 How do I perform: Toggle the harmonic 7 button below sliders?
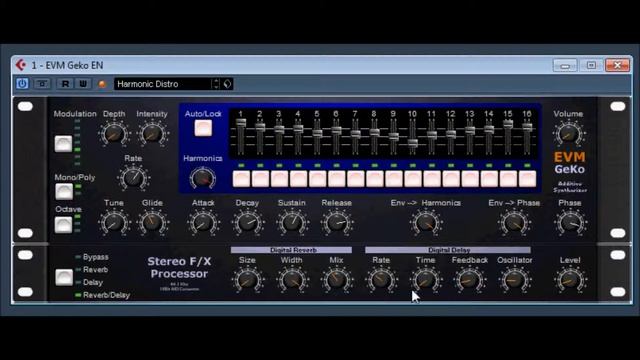pos(356,179)
